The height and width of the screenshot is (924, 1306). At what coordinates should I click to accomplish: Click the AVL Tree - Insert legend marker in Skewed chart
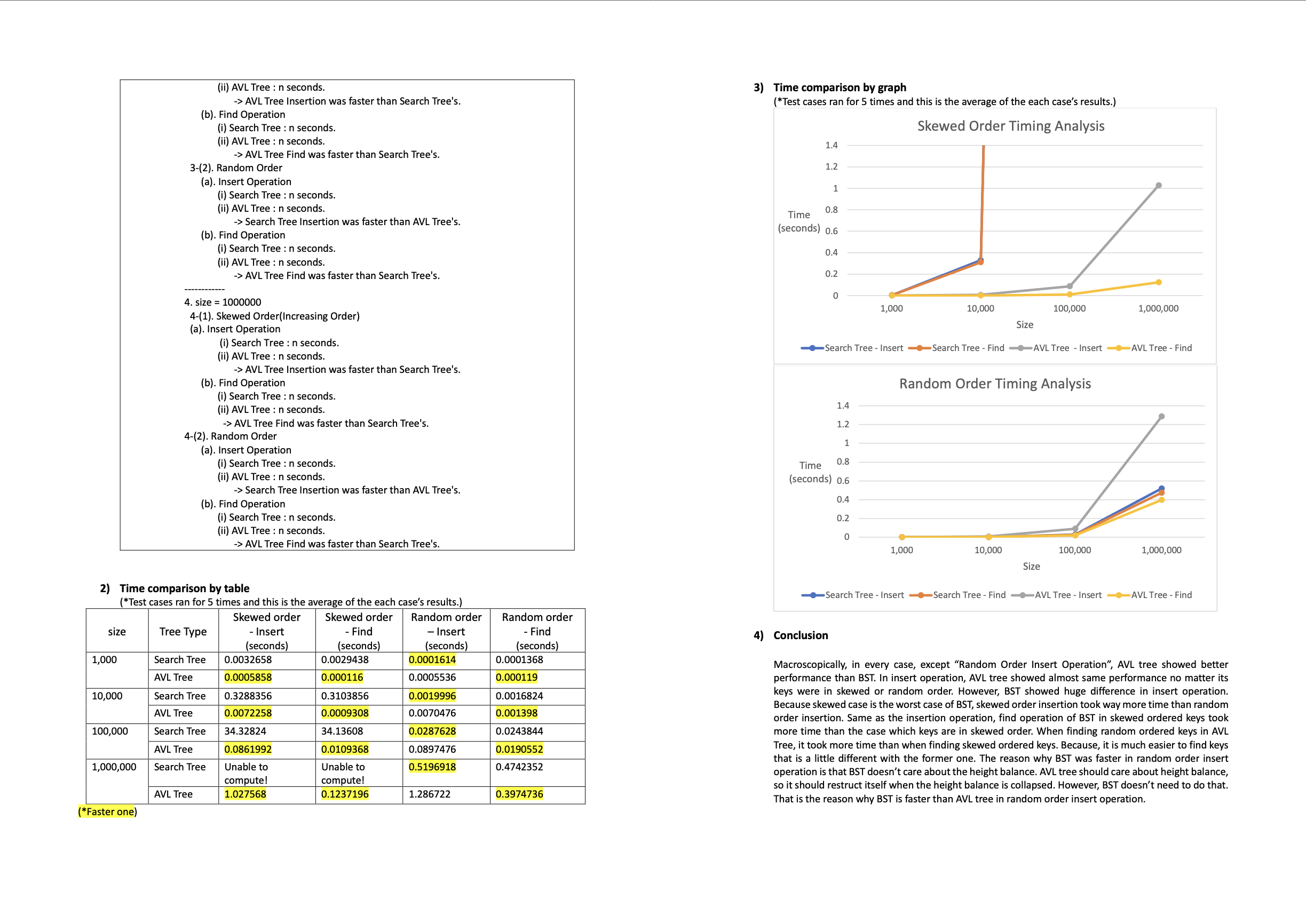pyautogui.click(x=1021, y=348)
